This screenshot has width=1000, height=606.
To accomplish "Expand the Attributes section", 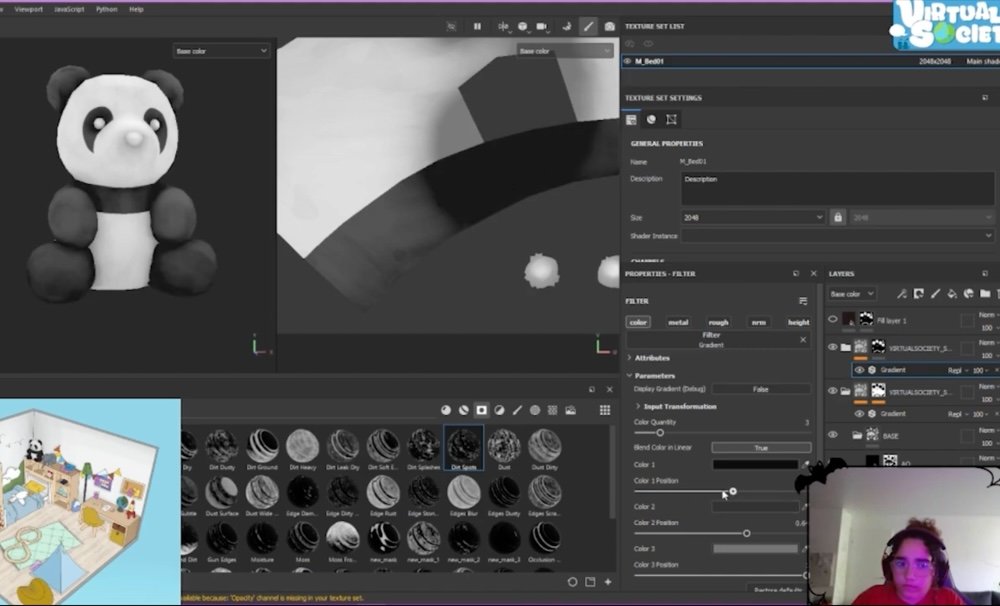I will click(651, 358).
